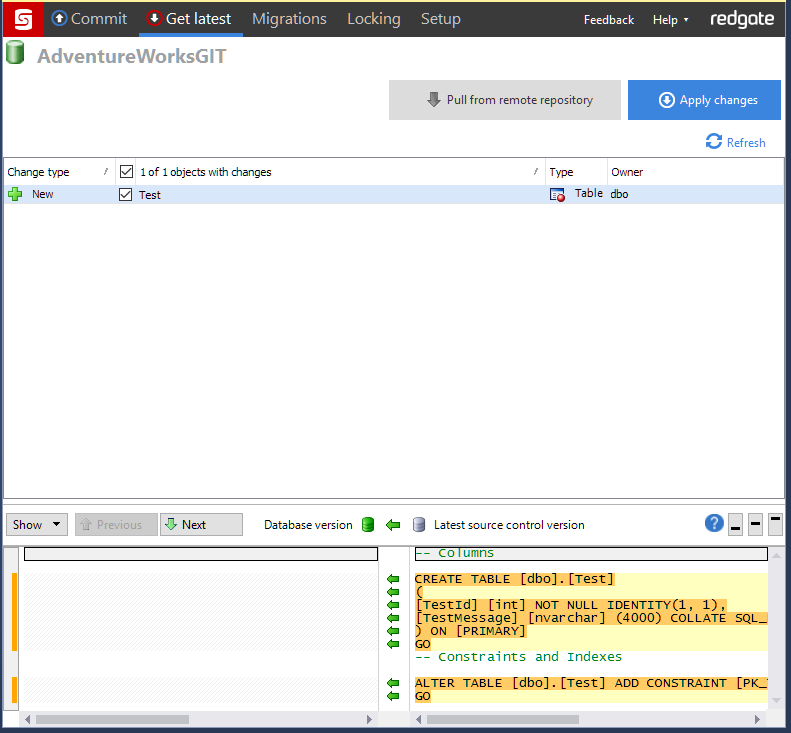Image resolution: width=791 pixels, height=733 pixels.
Task: Toggle the select-all objects checkbox in header
Action: [126, 172]
